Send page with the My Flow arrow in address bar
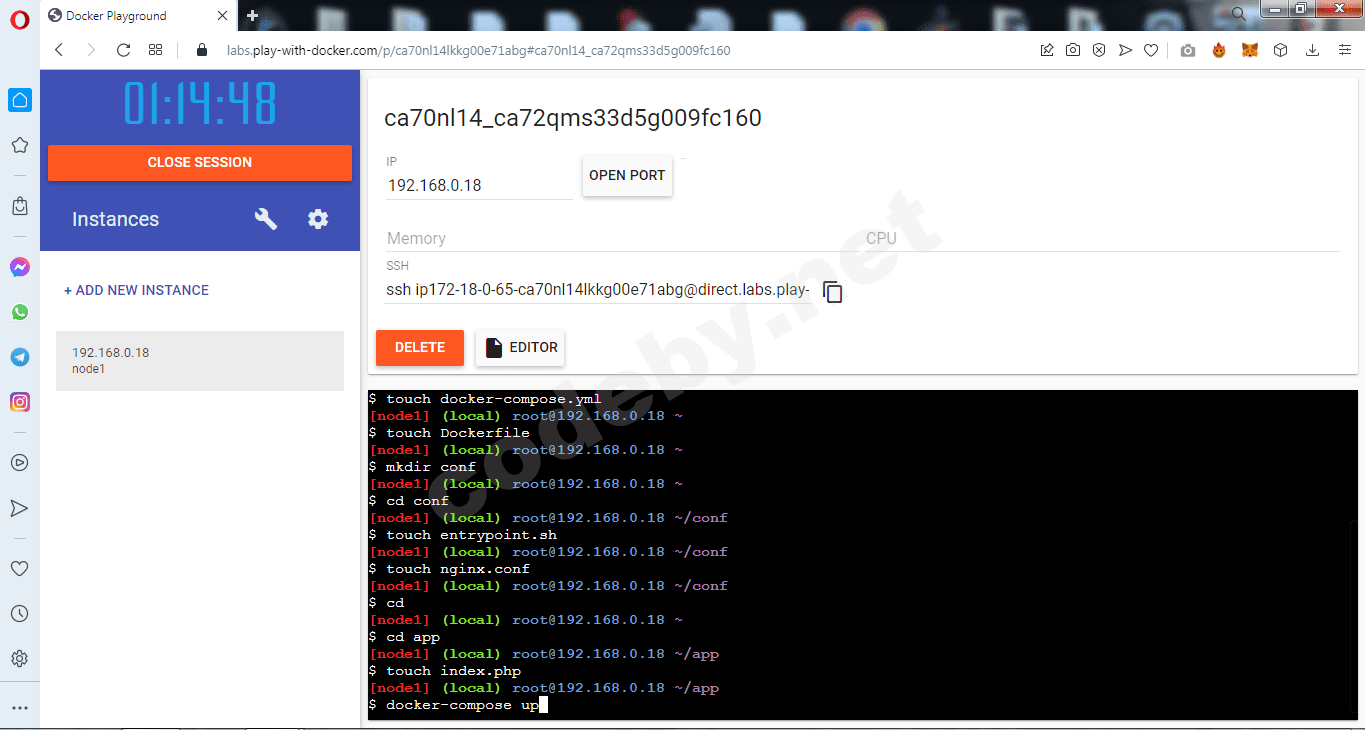 [1125, 50]
